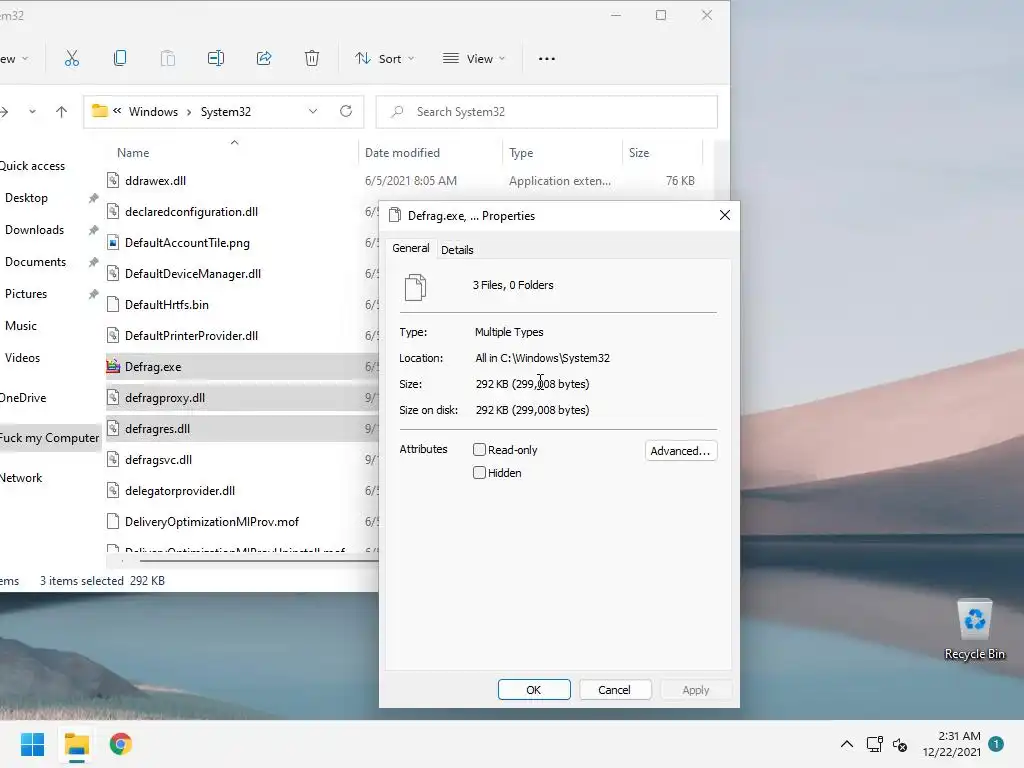Click chevron between Windows and System32
The image size is (1024, 768).
click(x=189, y=112)
